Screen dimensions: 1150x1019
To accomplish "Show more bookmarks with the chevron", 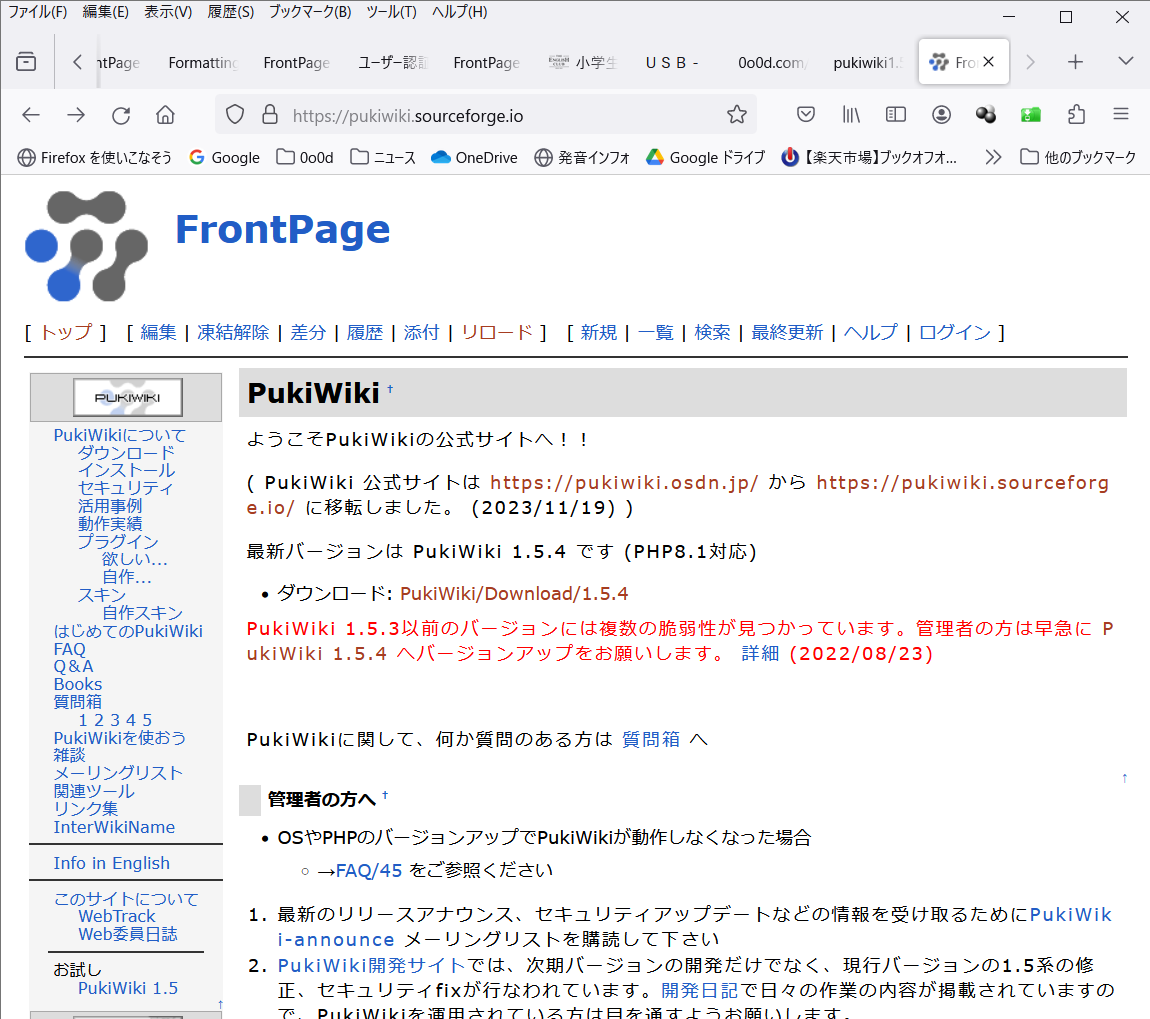I will (x=993, y=157).
